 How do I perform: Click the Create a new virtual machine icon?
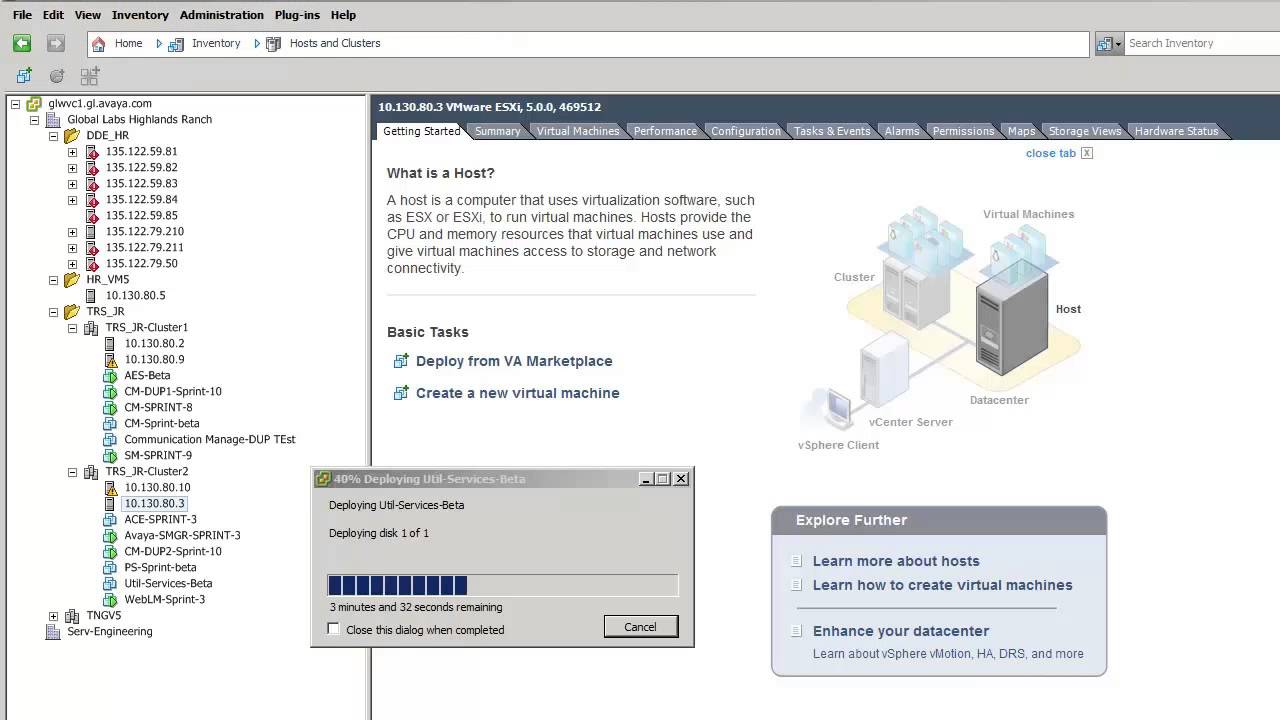pyautogui.click(x=401, y=393)
